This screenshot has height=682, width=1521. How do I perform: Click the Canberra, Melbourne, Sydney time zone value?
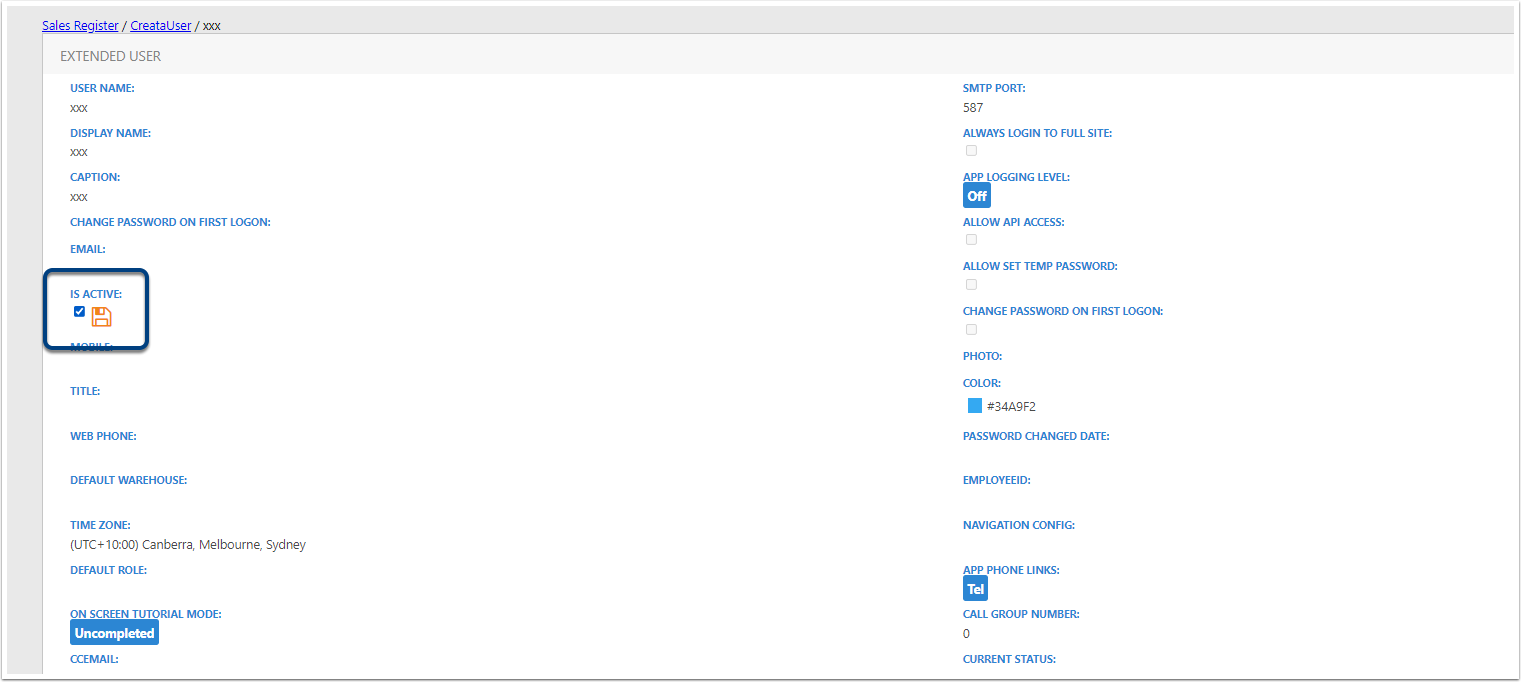[188, 545]
